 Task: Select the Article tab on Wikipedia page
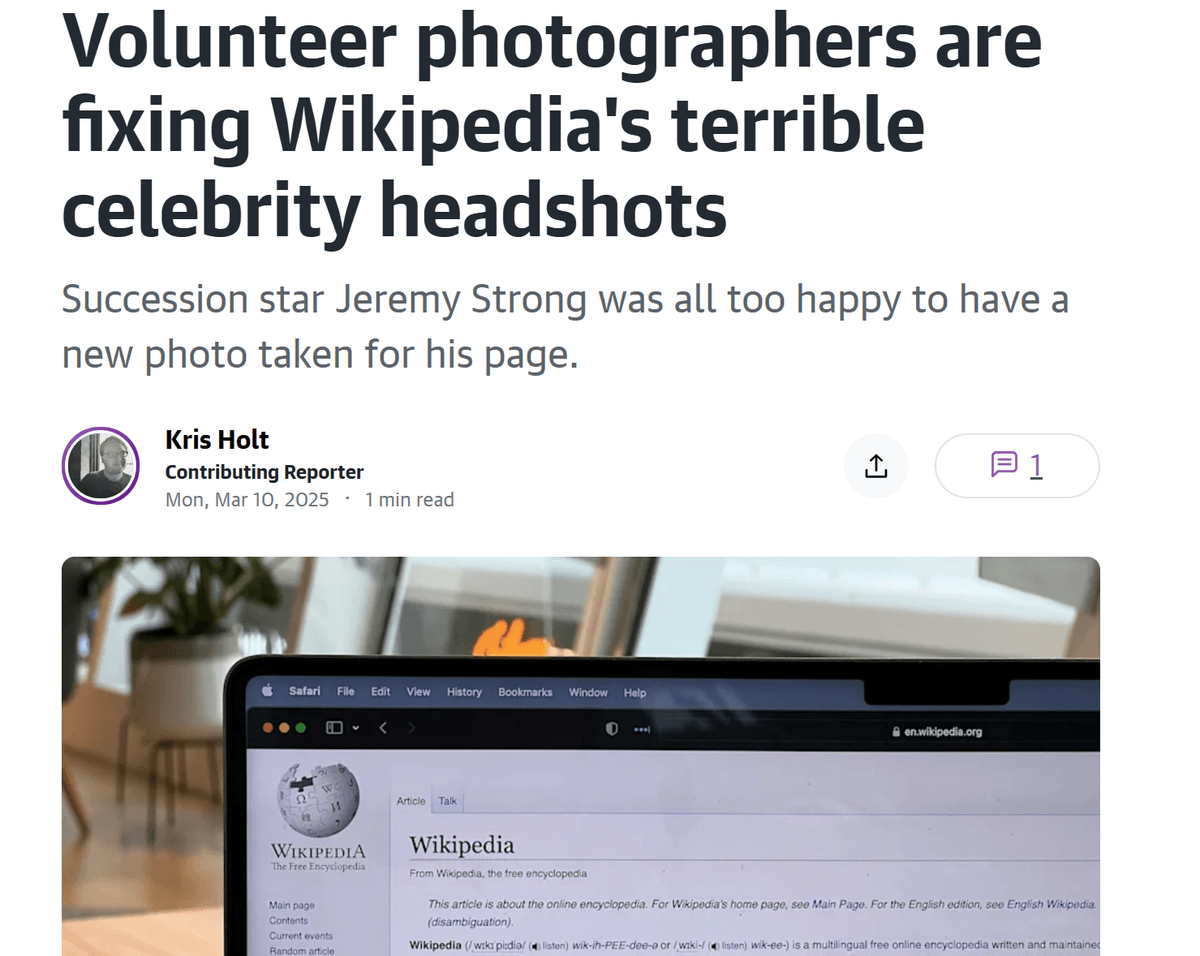coord(411,801)
